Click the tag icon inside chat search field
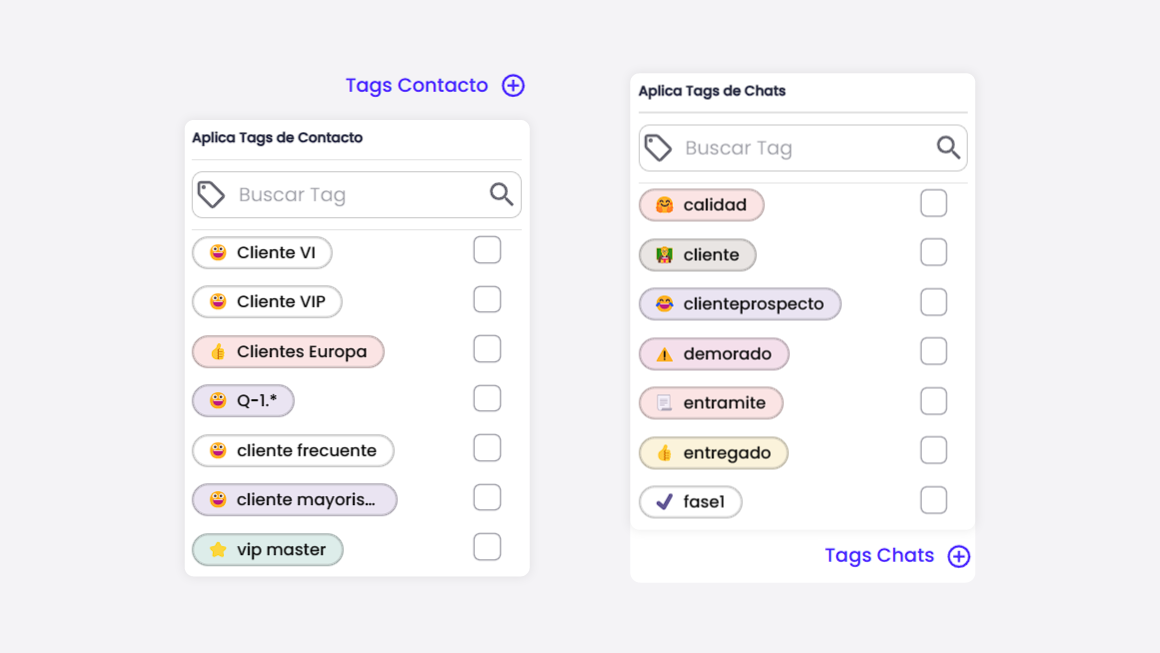The height and width of the screenshot is (653, 1160). 658,147
